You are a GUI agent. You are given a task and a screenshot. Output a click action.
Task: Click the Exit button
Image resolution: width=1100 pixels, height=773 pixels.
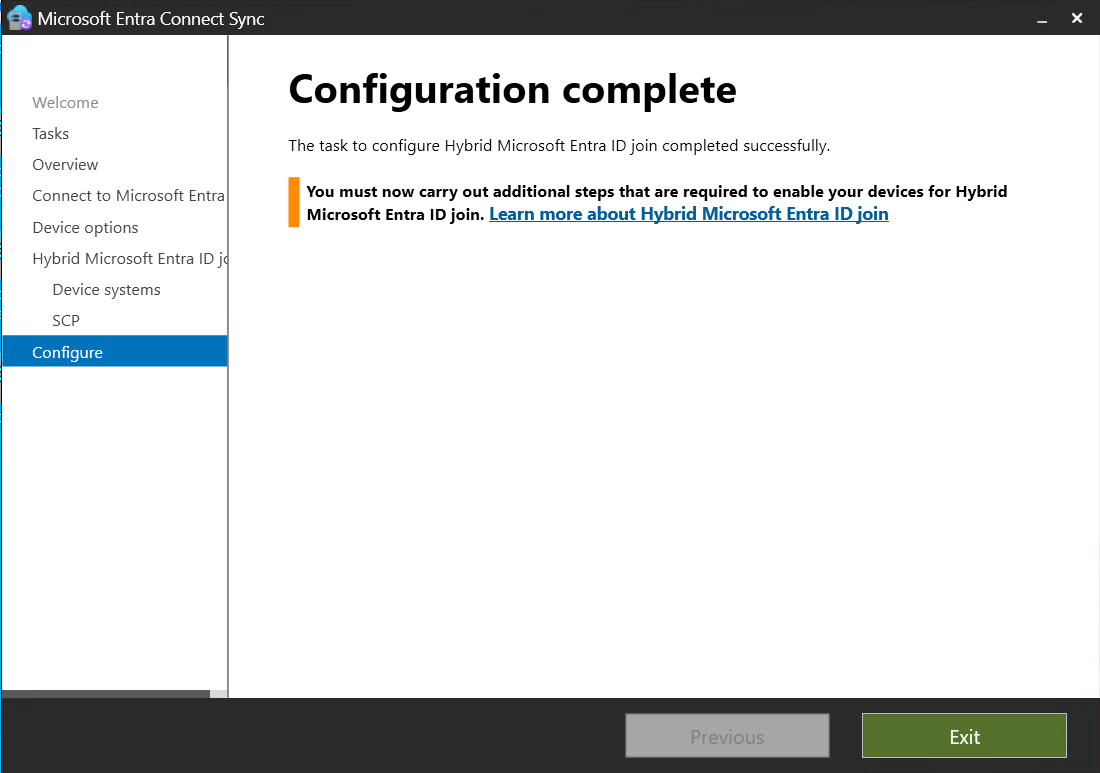(x=963, y=735)
